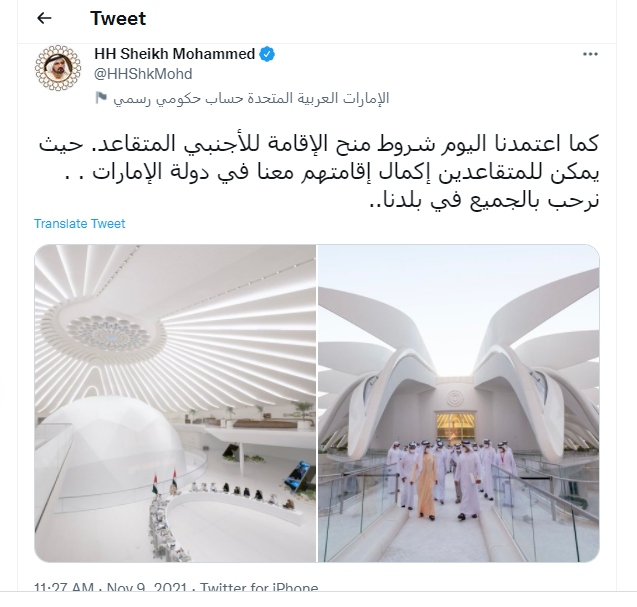
Task: Click the second line of Arabic tweet text
Action: click(x=331, y=172)
